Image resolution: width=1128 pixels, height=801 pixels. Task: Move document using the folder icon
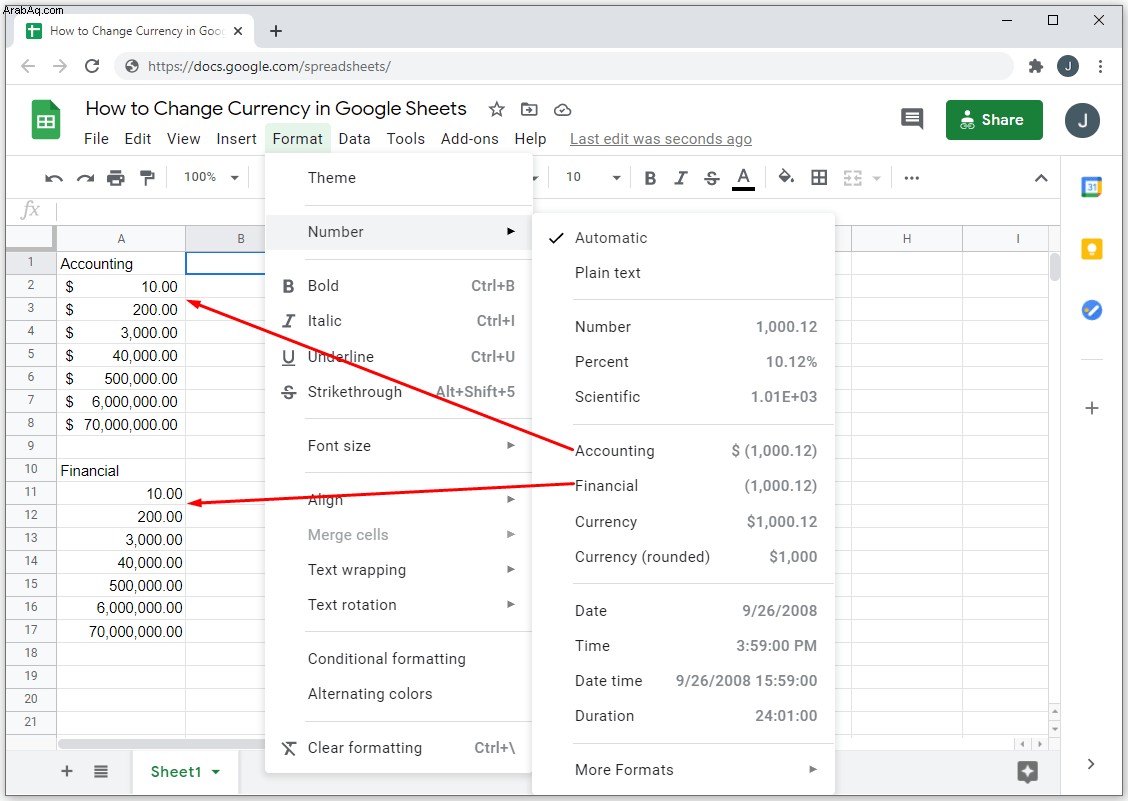click(529, 109)
